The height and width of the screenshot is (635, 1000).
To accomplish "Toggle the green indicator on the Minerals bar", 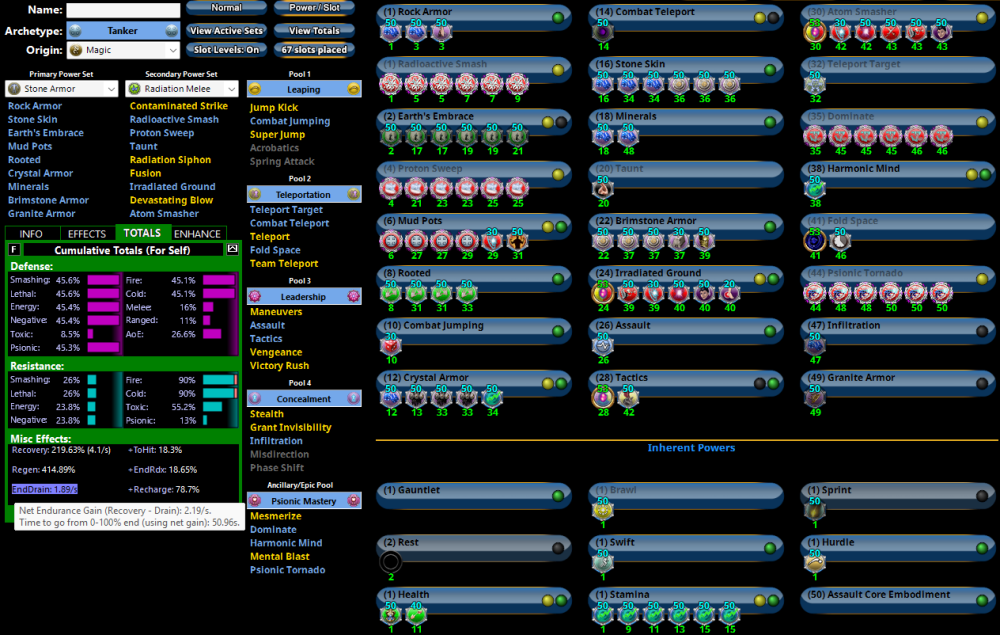I will coord(770,122).
